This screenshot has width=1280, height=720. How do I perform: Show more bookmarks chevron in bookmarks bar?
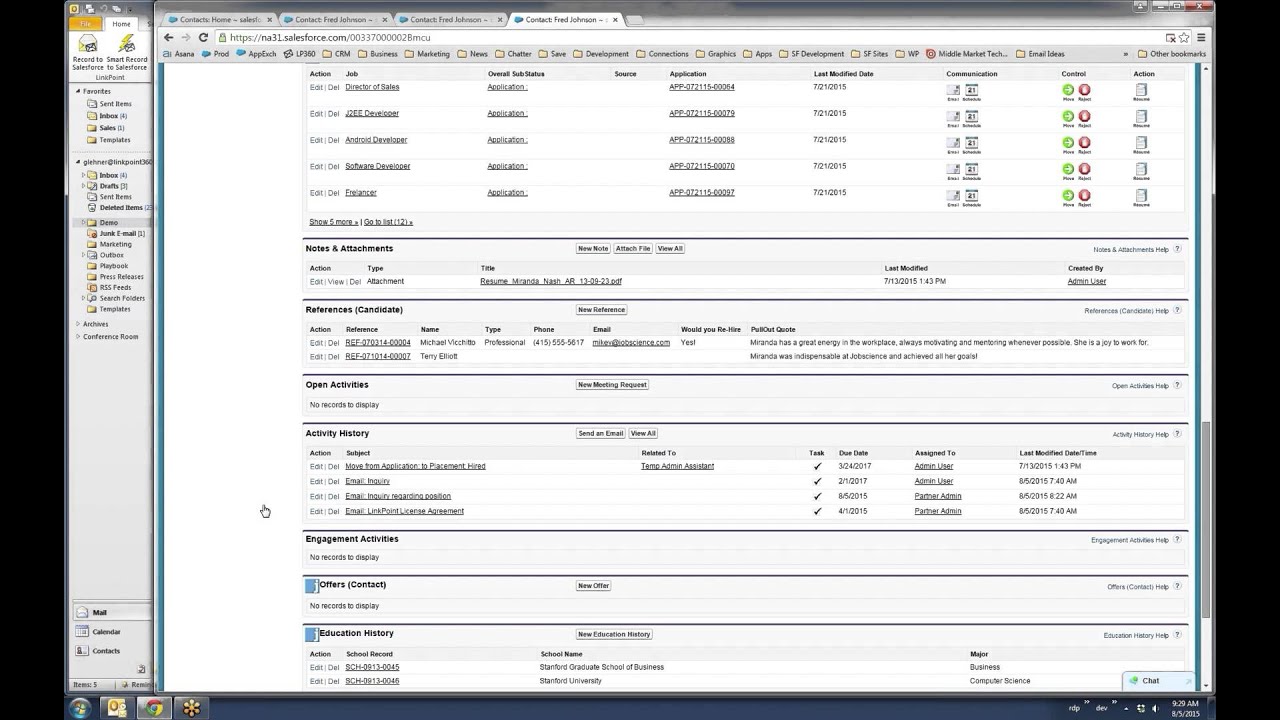pos(1126,54)
